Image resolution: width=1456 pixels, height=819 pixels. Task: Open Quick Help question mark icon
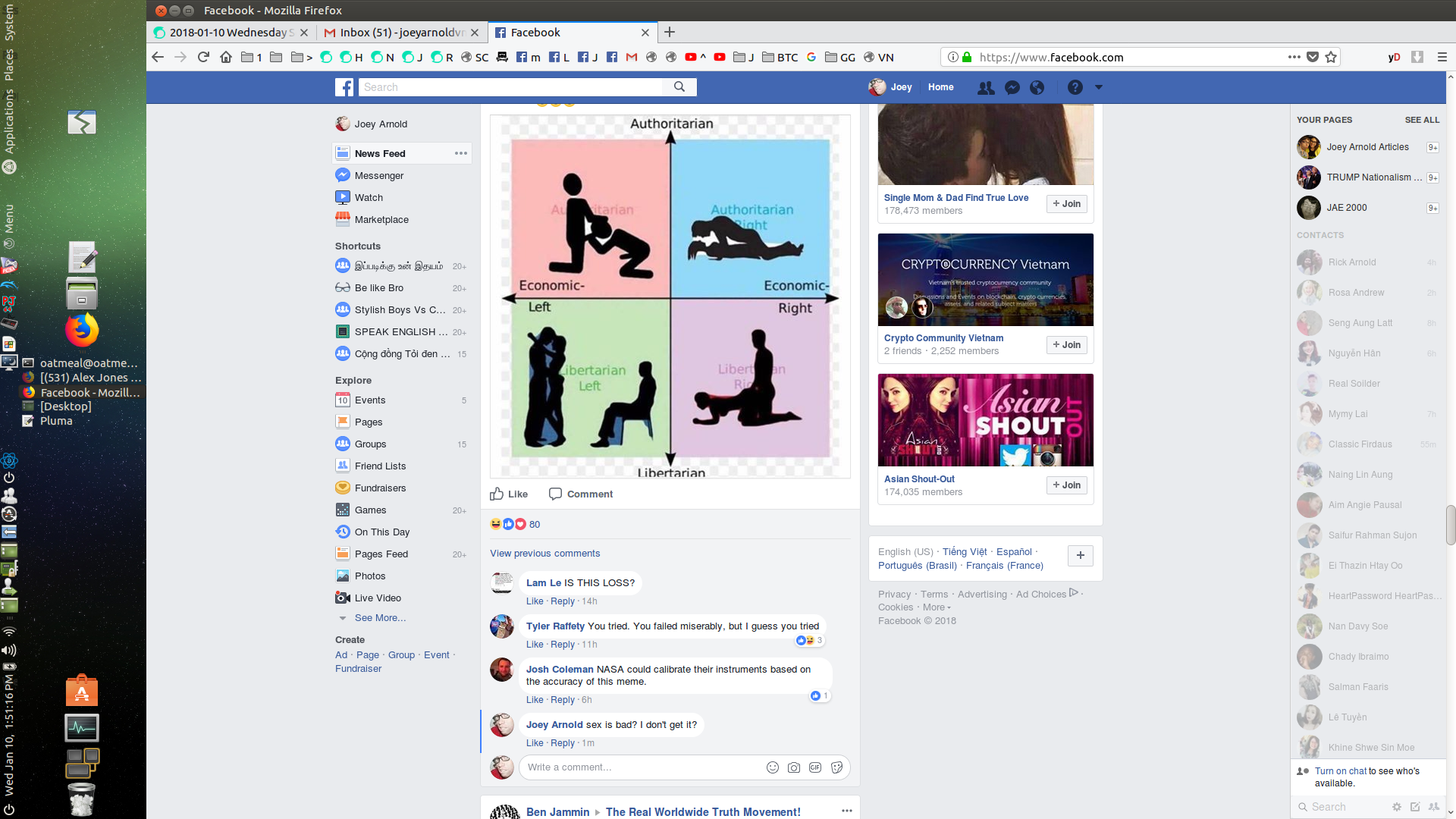[x=1075, y=87]
